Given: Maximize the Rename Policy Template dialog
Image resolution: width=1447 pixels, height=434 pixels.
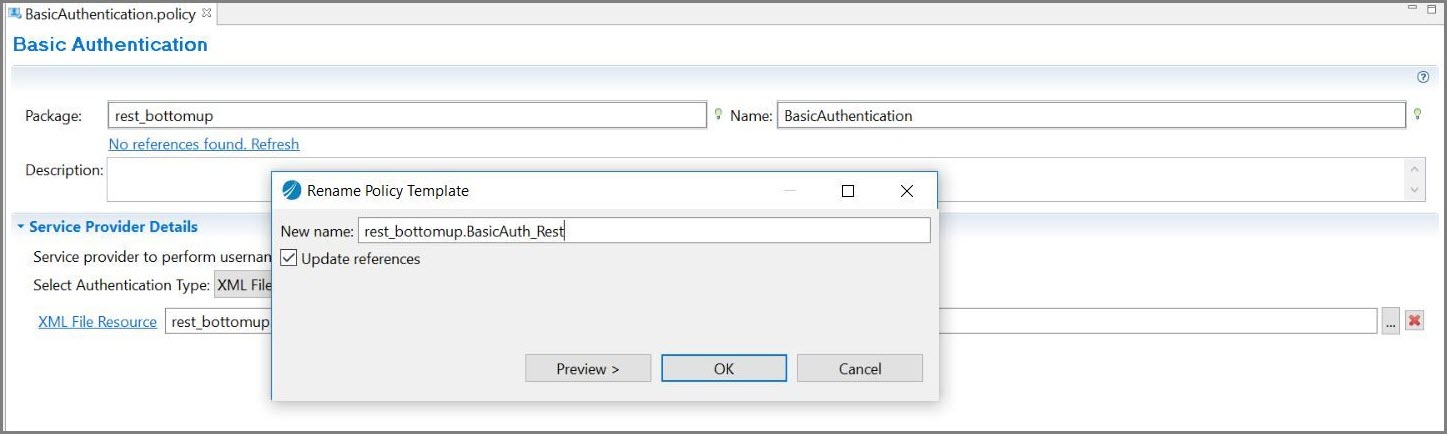Looking at the screenshot, I should click(848, 190).
